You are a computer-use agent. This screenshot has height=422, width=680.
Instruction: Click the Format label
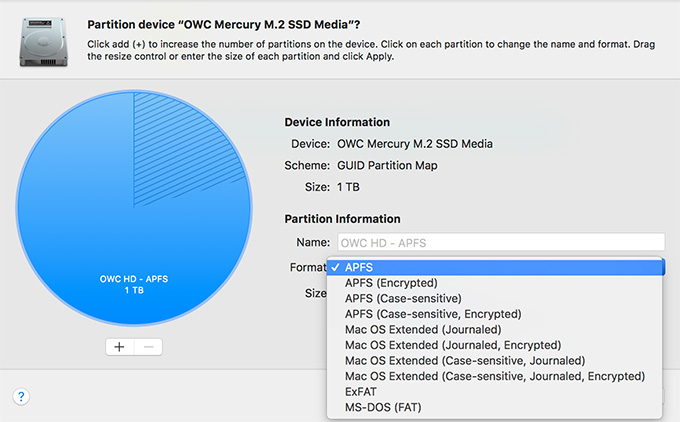(x=308, y=267)
